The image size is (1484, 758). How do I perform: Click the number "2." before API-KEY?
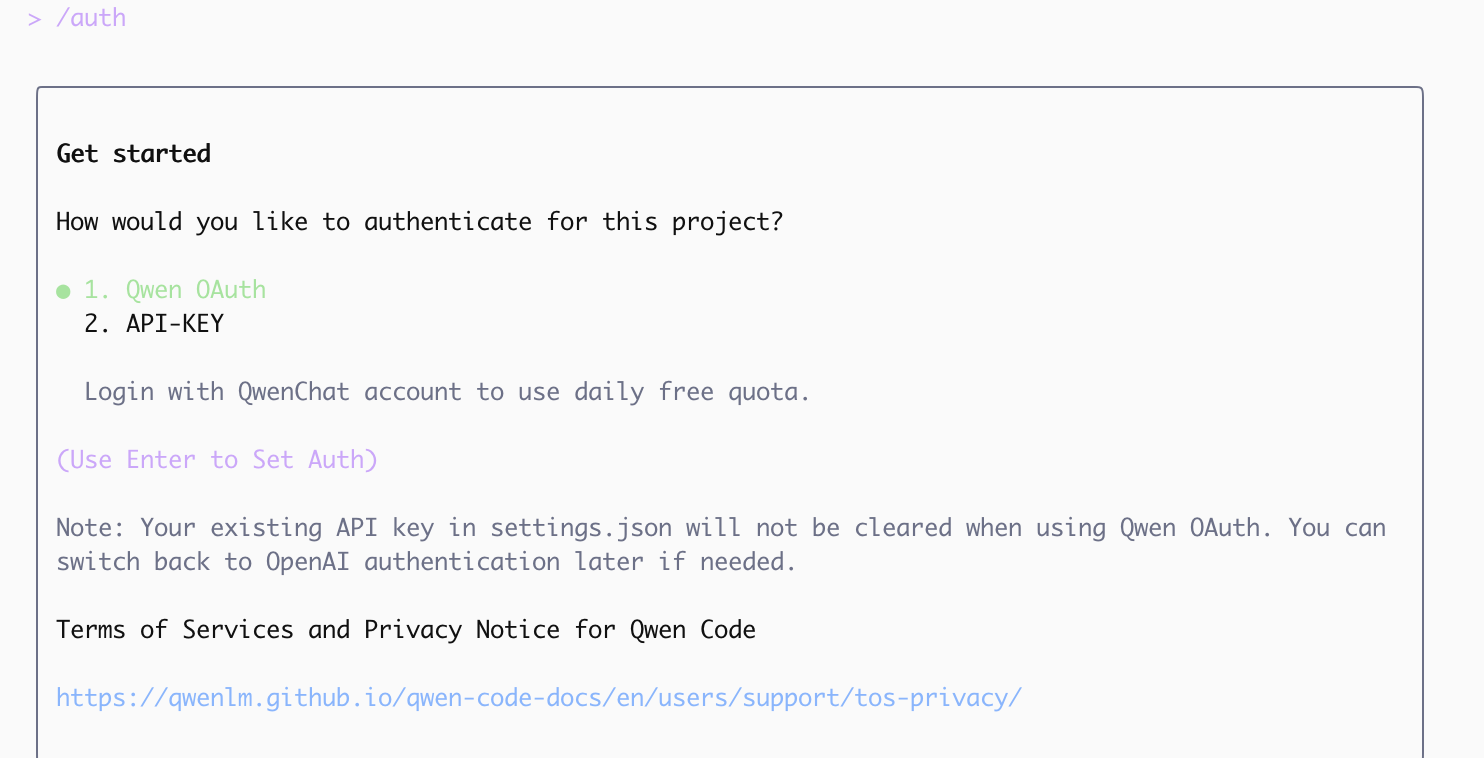point(98,324)
